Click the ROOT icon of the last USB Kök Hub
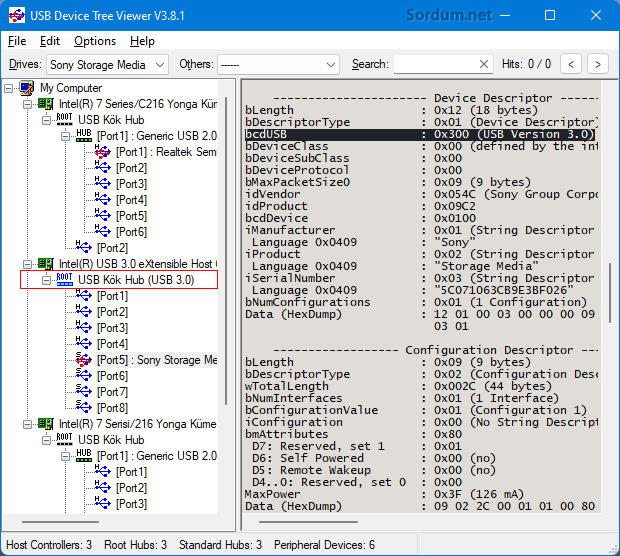Screen dimensions: 620x556 coord(64,439)
